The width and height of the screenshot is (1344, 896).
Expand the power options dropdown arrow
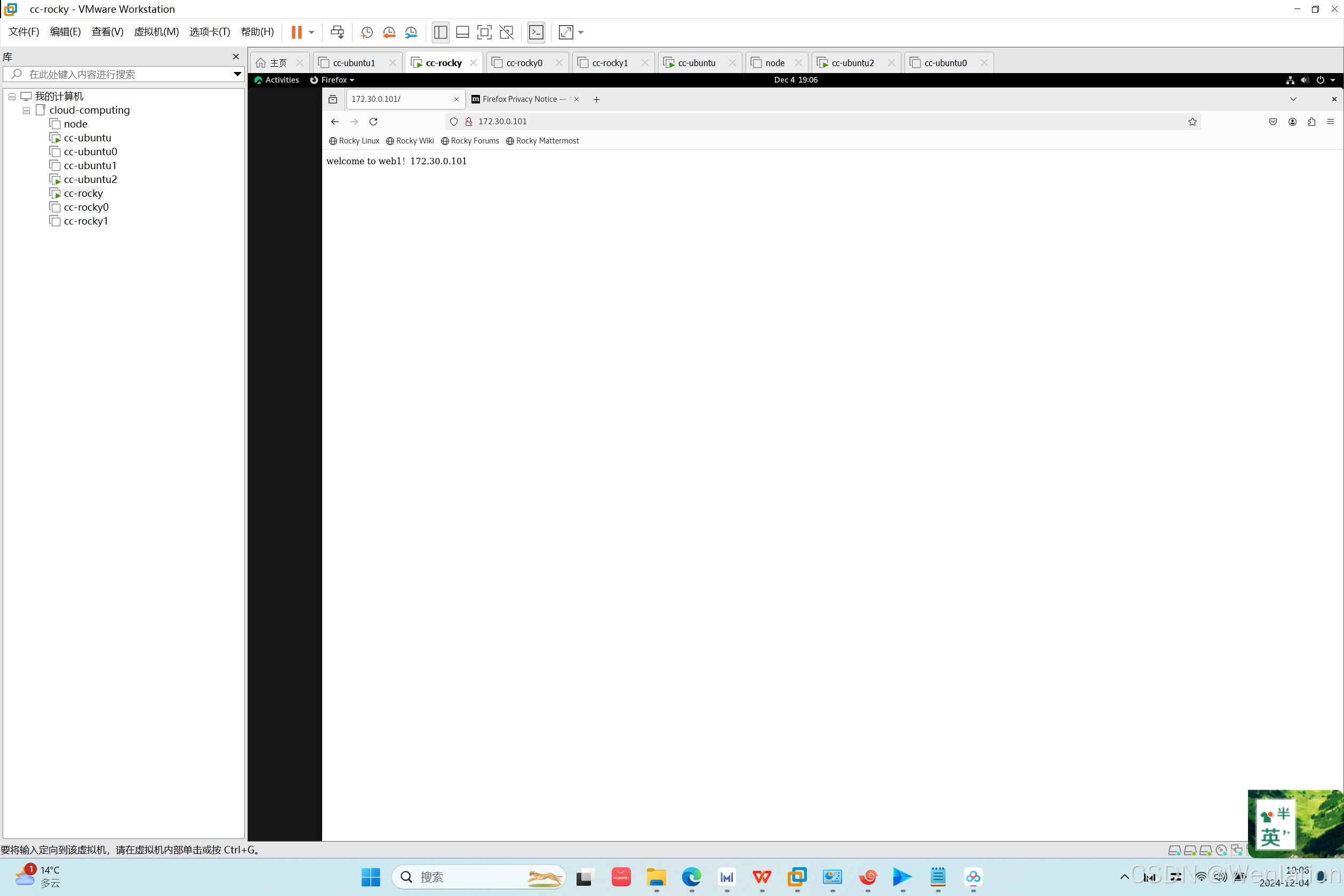(311, 32)
